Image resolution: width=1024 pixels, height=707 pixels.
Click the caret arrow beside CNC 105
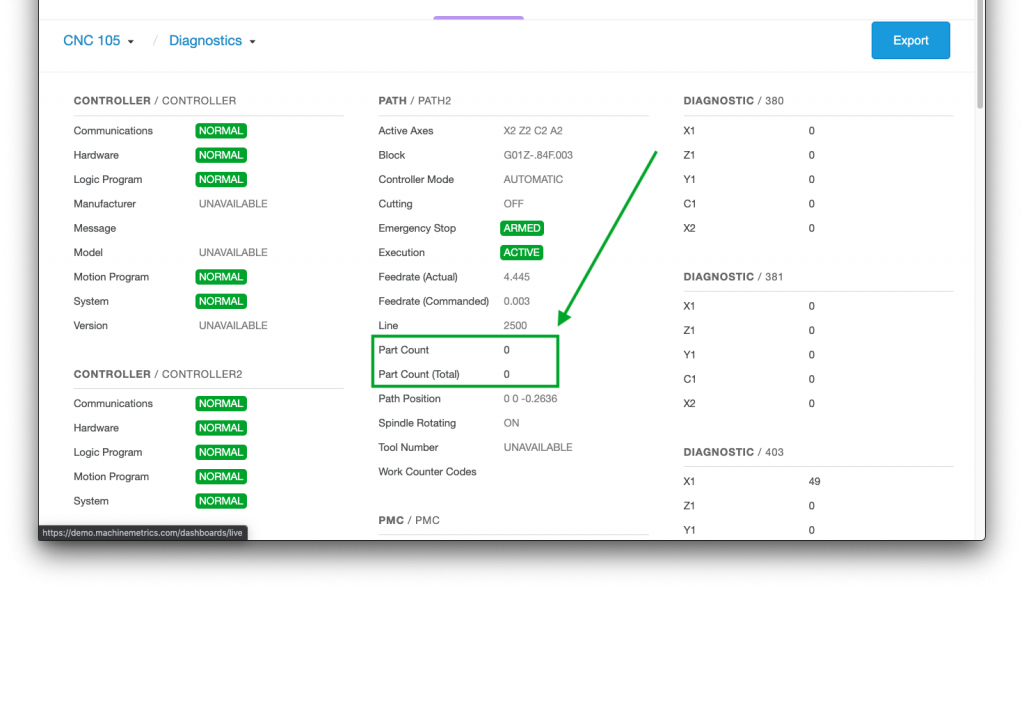(x=131, y=42)
